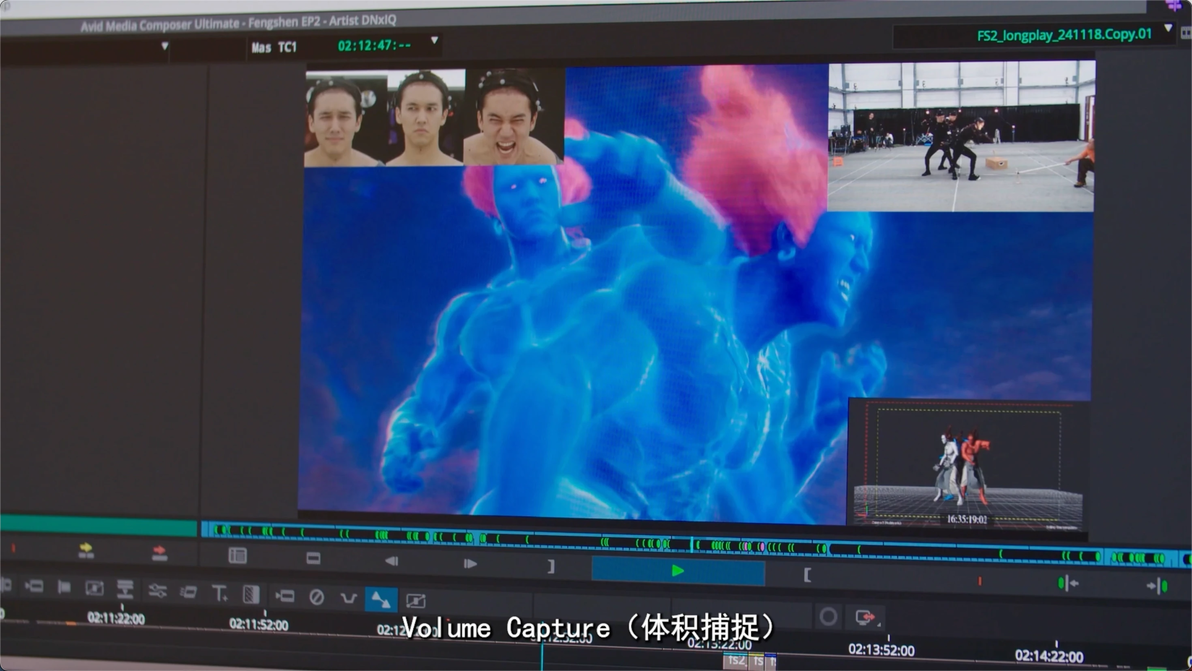Click the purple icon at top-right corner
The width and height of the screenshot is (1192, 671).
(x=1175, y=5)
